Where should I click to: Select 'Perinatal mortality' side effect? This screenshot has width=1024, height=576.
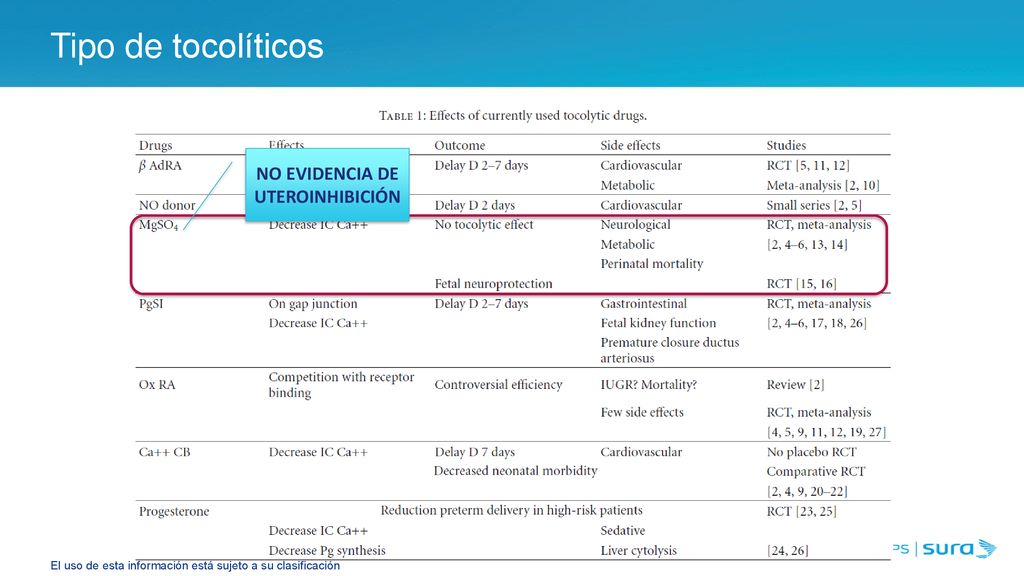(652, 264)
